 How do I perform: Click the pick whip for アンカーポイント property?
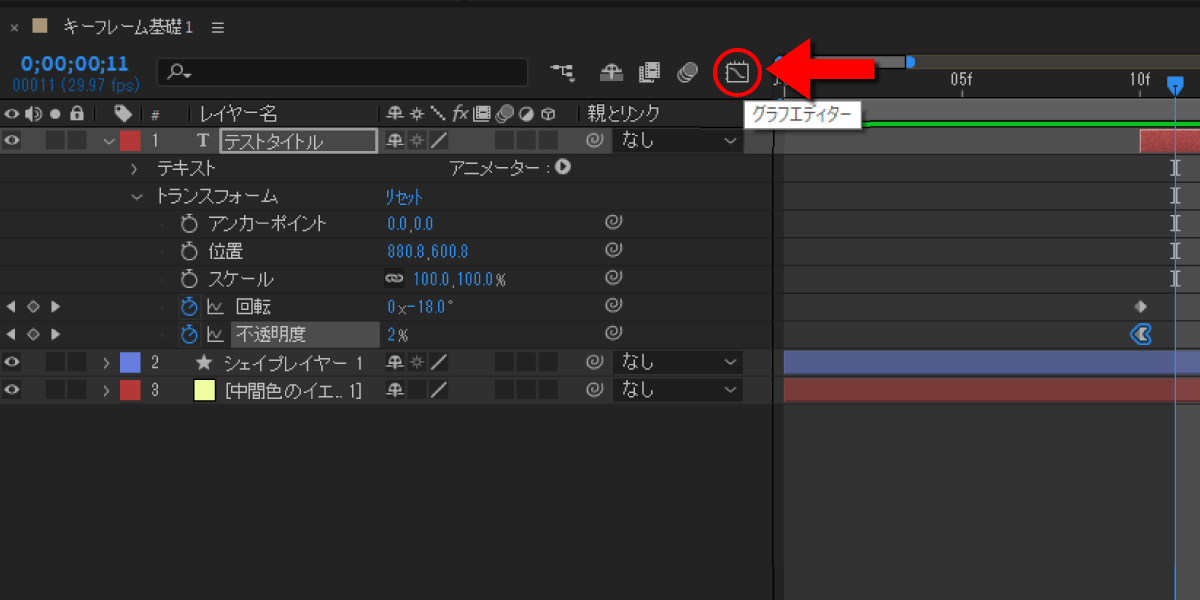click(x=614, y=223)
